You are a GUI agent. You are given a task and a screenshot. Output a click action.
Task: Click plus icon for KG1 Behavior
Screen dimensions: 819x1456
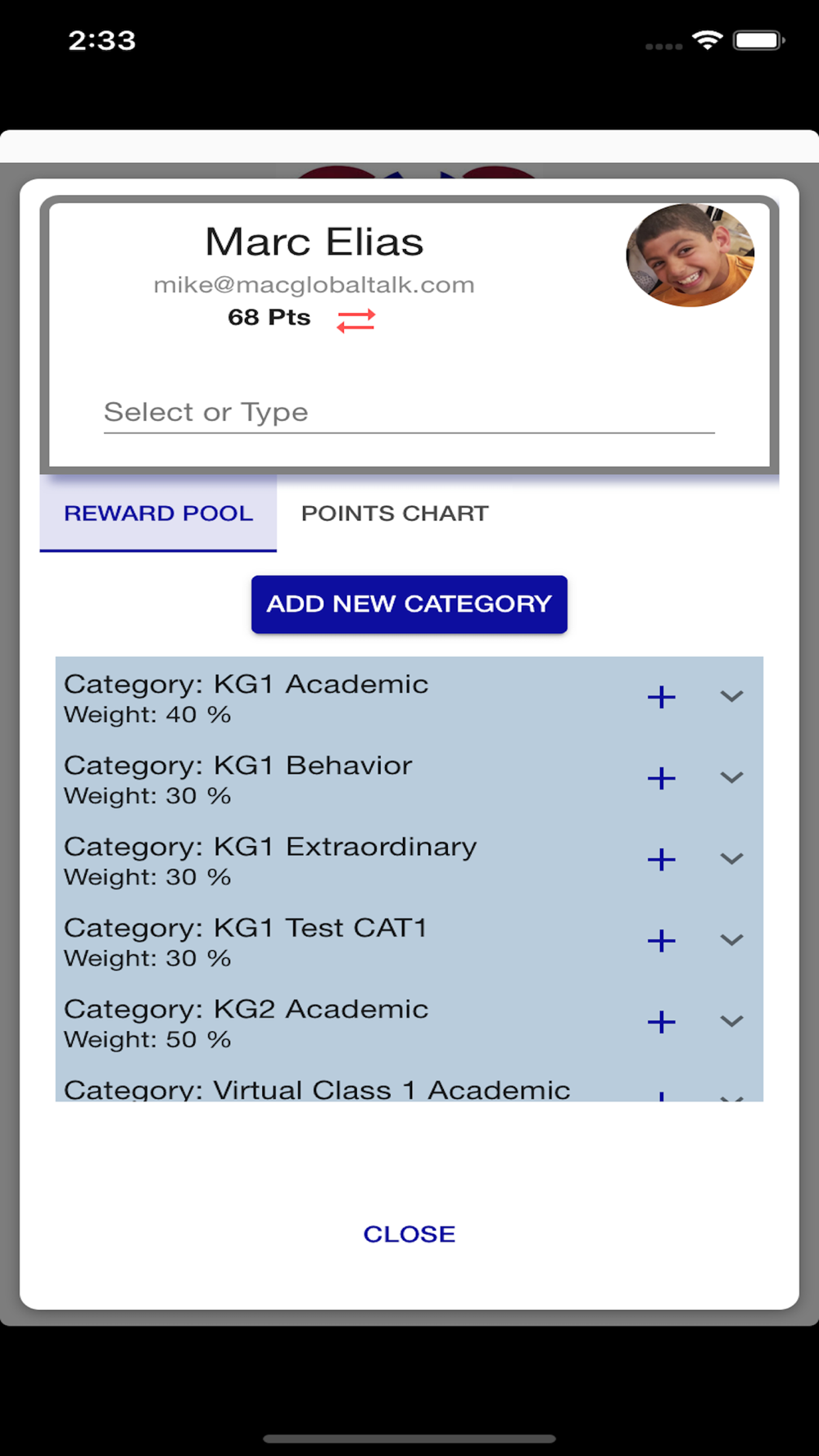pyautogui.click(x=661, y=778)
